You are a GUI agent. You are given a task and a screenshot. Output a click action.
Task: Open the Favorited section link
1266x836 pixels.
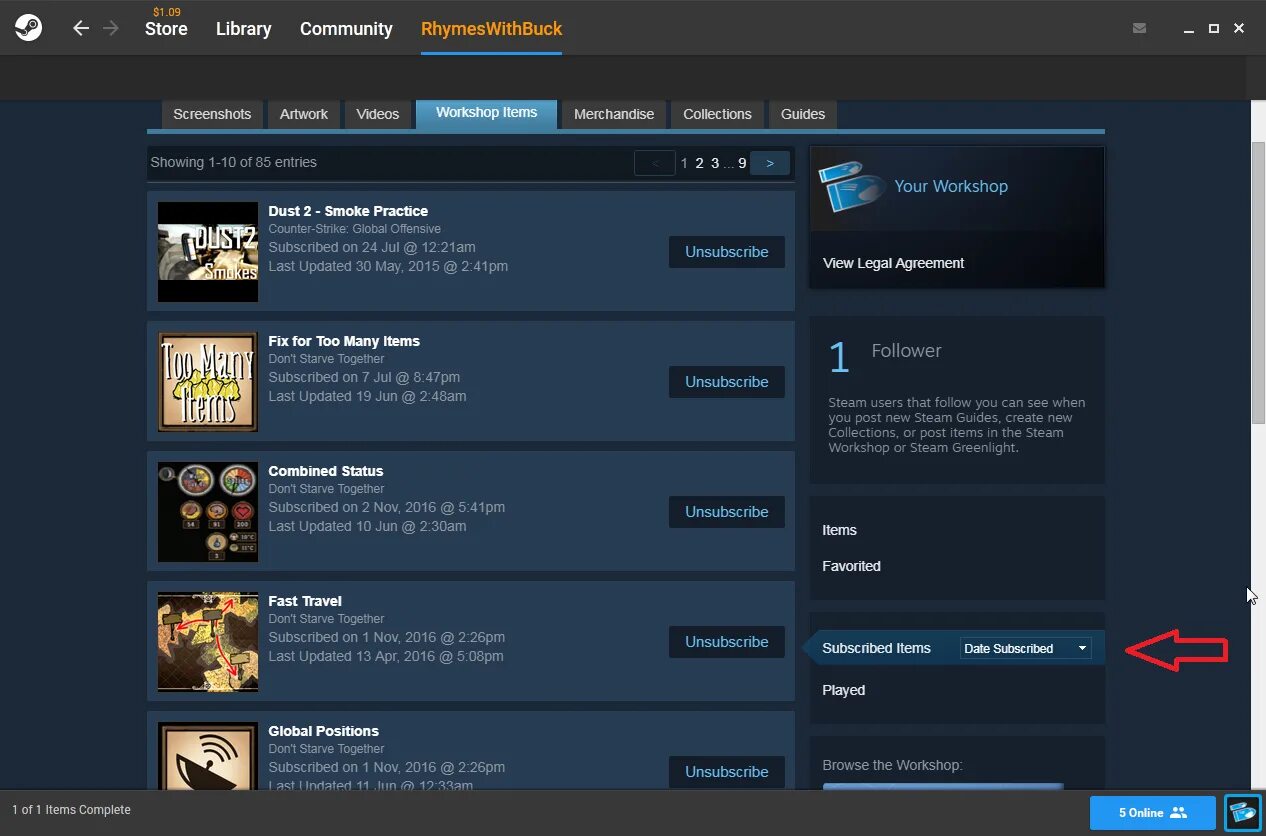pos(852,566)
